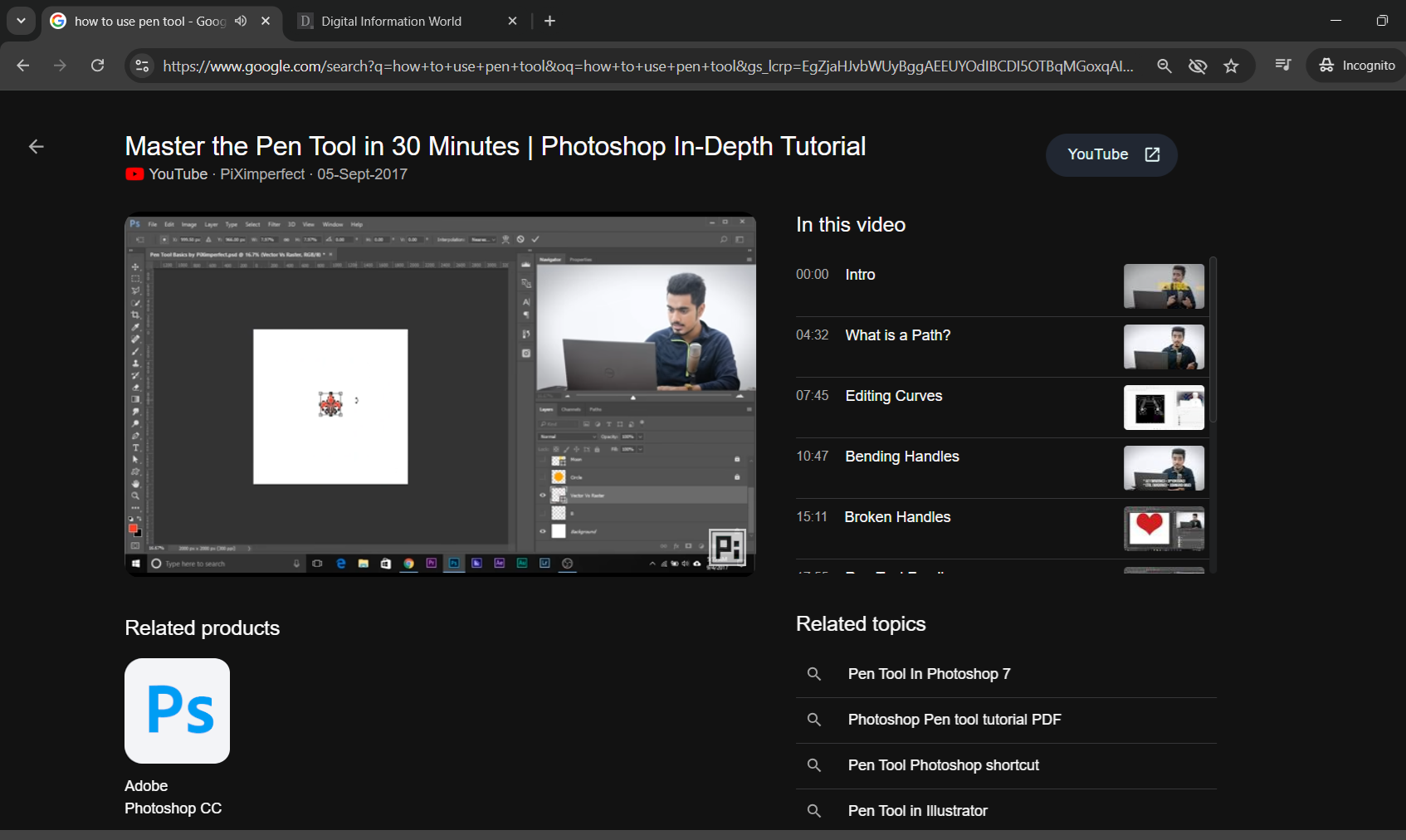Click the browser forward arrow
1406x840 pixels.
click(x=60, y=66)
